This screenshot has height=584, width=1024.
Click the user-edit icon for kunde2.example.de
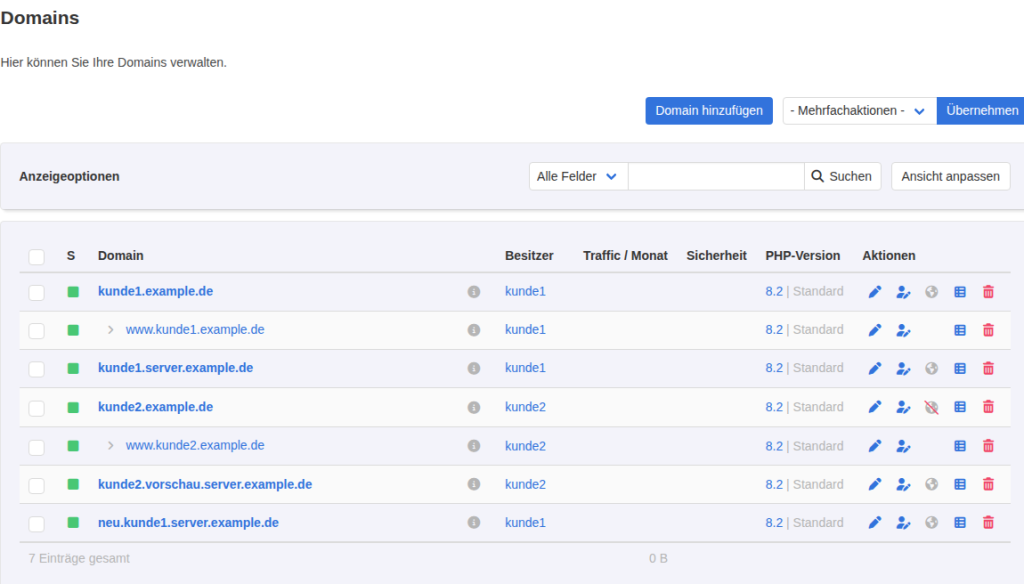pos(903,407)
